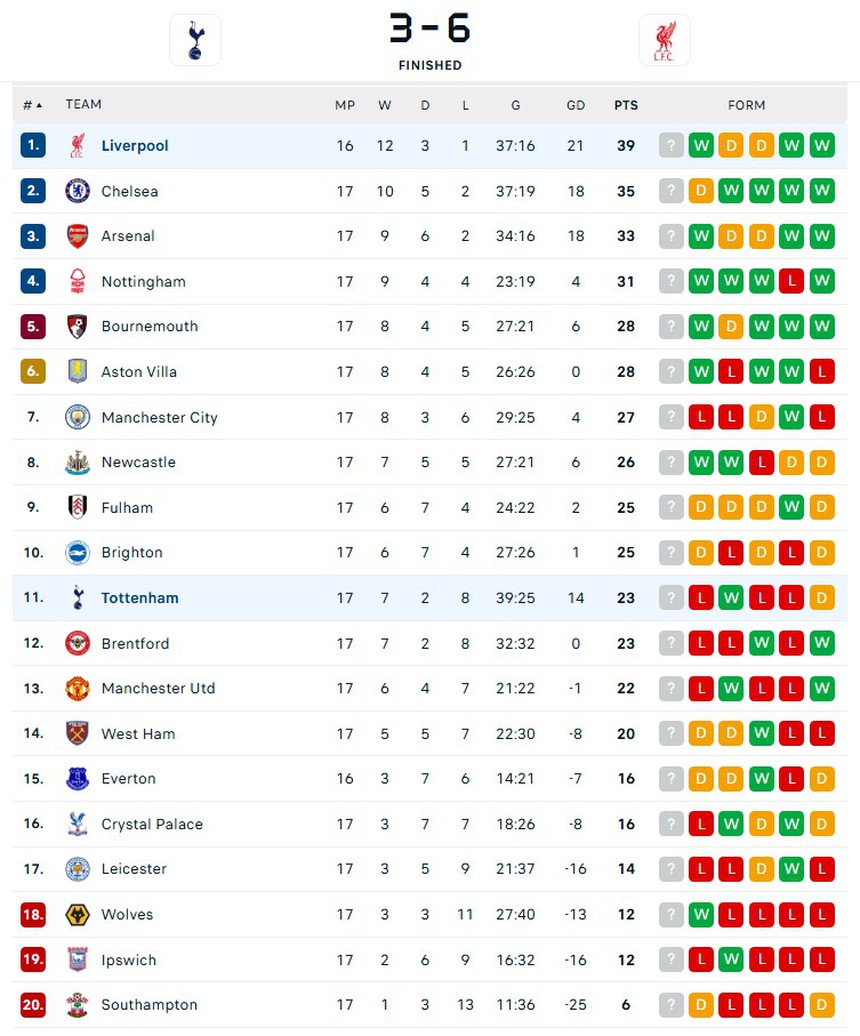
Task: Click the Liverpool club crest
Action: pos(78,145)
